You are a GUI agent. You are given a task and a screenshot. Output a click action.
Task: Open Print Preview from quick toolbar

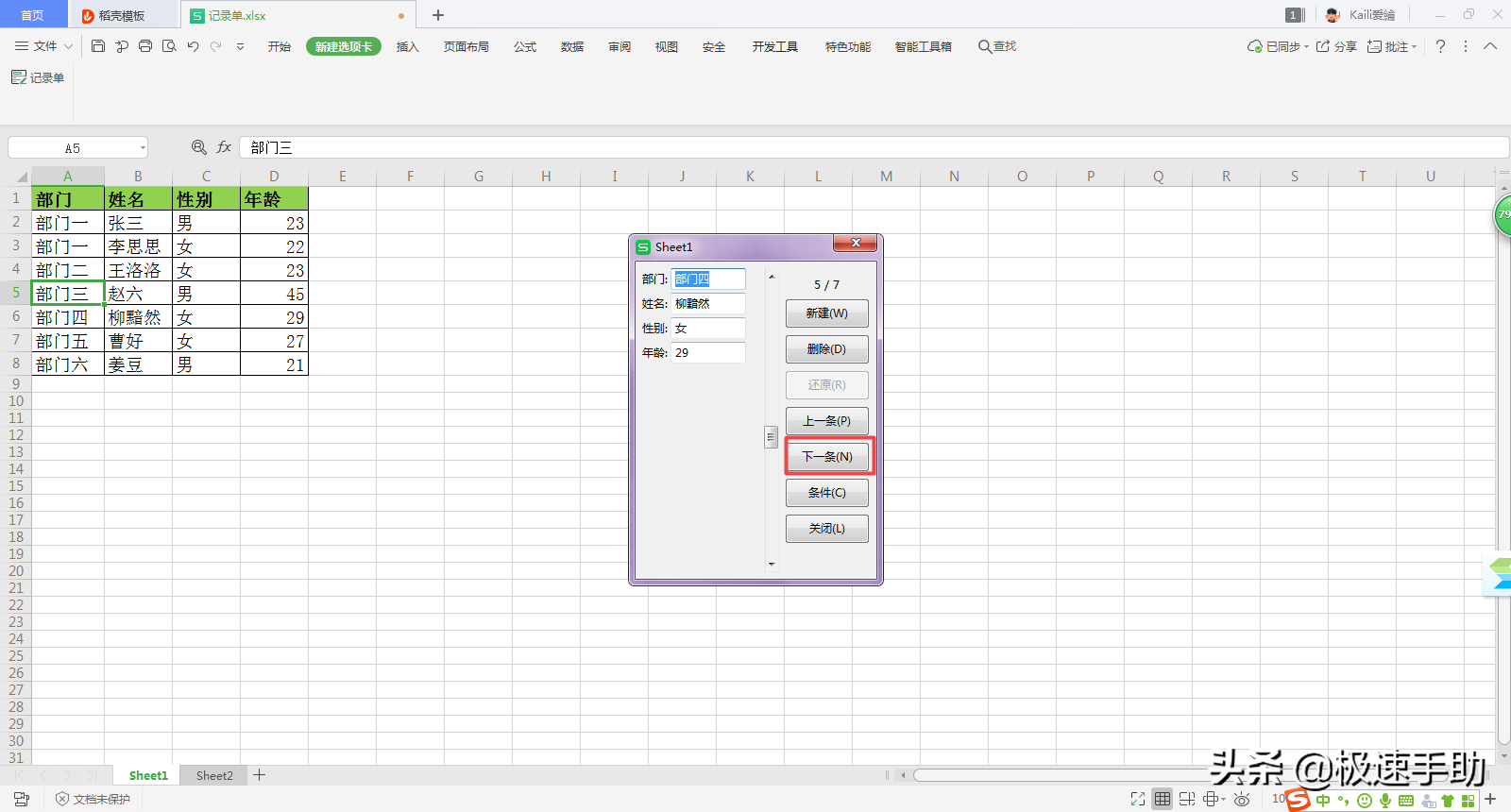[x=169, y=46]
